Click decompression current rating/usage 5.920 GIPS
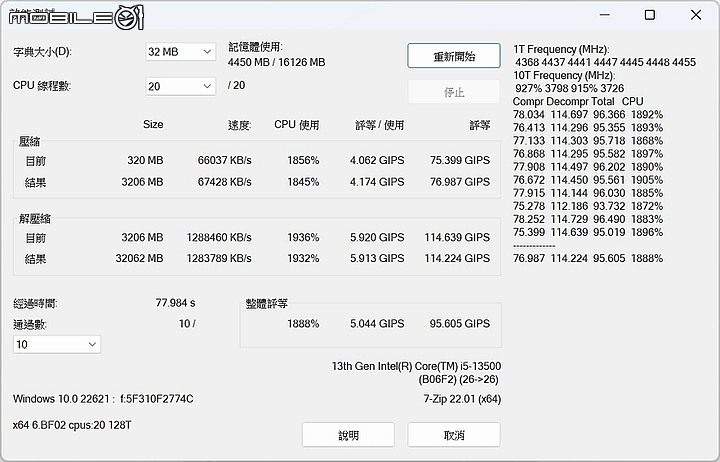 tap(377, 237)
